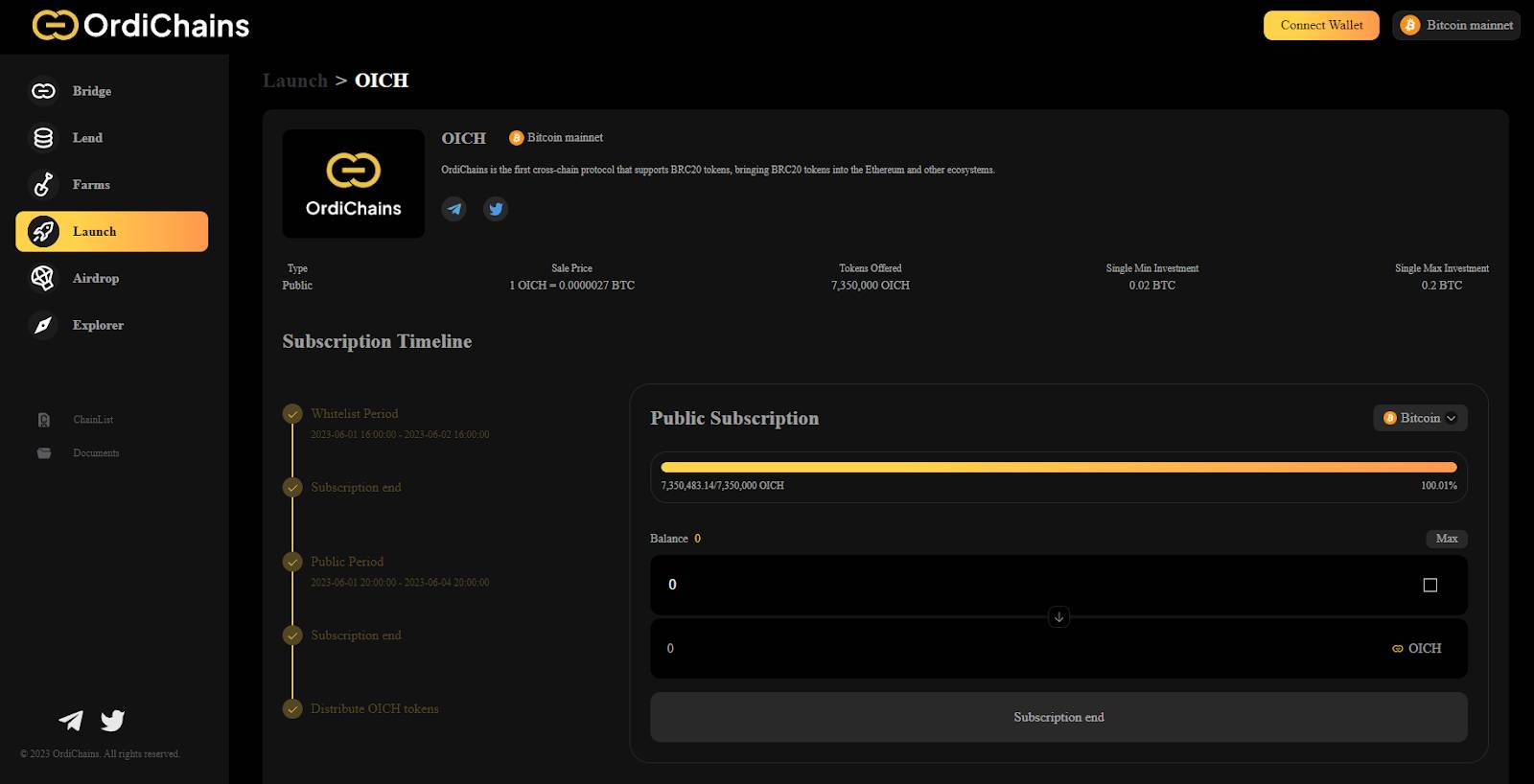This screenshot has height=784, width=1534.
Task: Open Twitter from the sidebar footer
Action: (x=113, y=721)
